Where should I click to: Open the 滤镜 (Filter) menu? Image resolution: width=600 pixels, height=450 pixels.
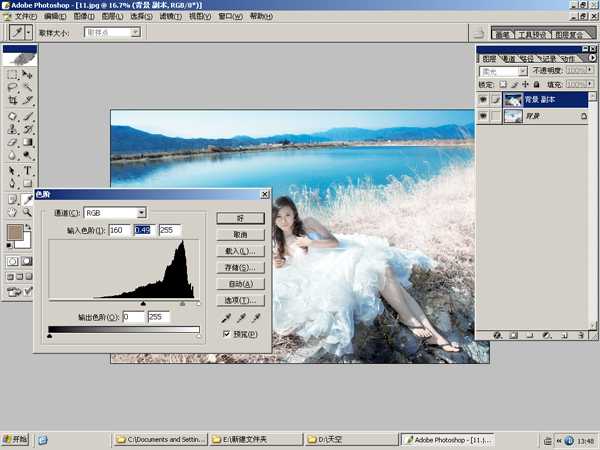(x=171, y=17)
